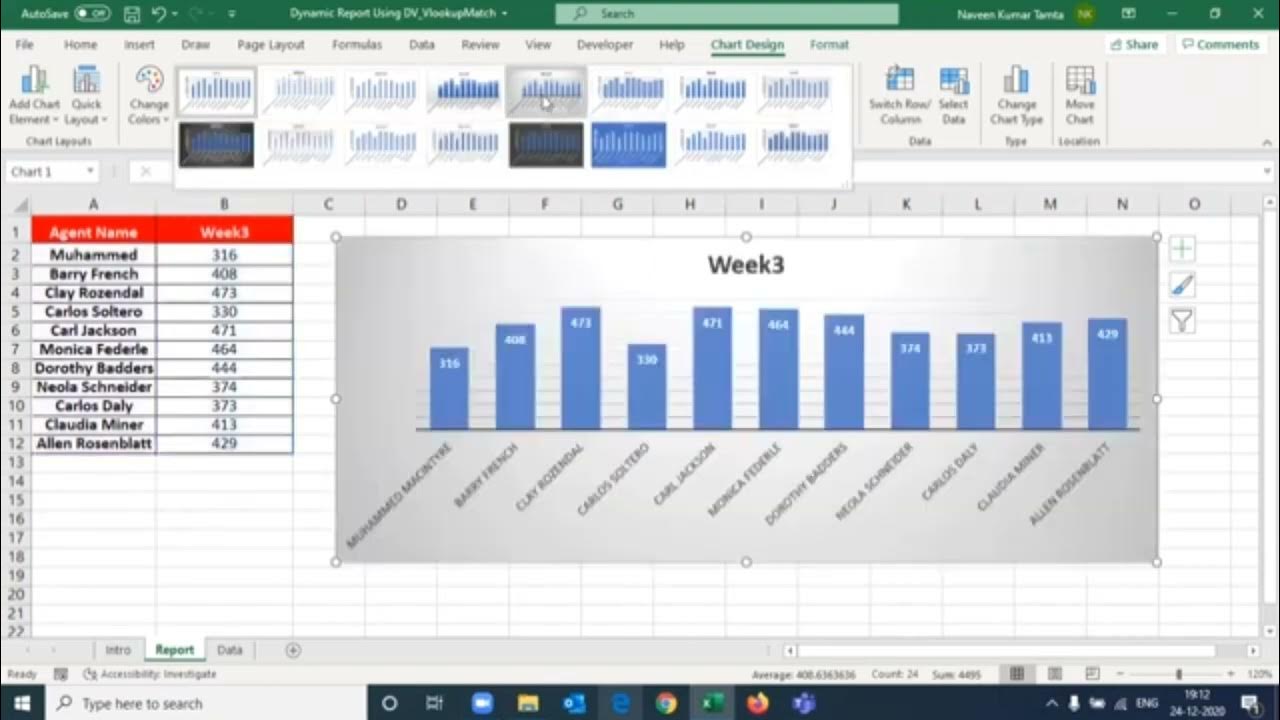Click the Chart Elements plus icon

pos(1182,249)
